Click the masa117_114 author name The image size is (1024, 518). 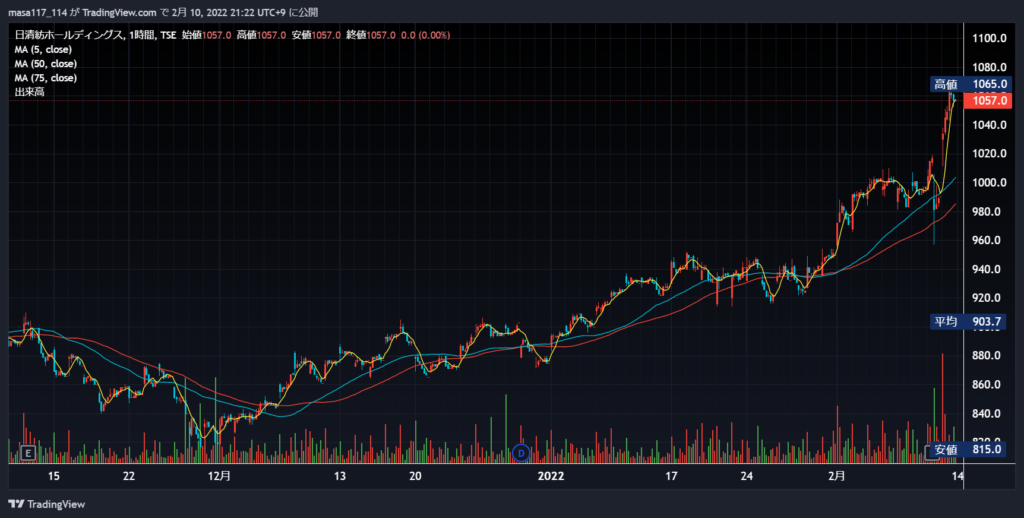[38, 12]
